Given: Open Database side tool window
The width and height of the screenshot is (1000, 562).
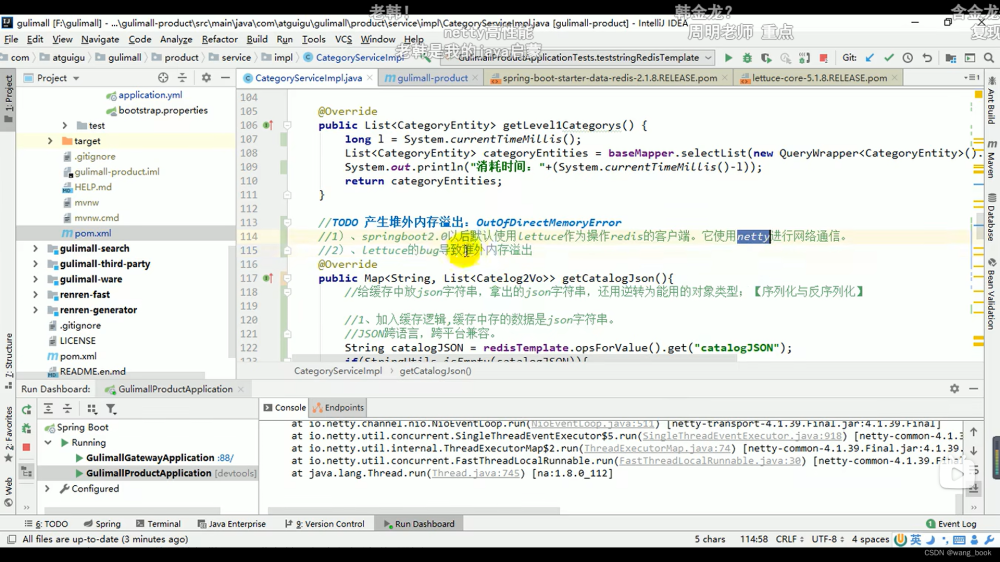Looking at the screenshot, I should coord(992,217).
